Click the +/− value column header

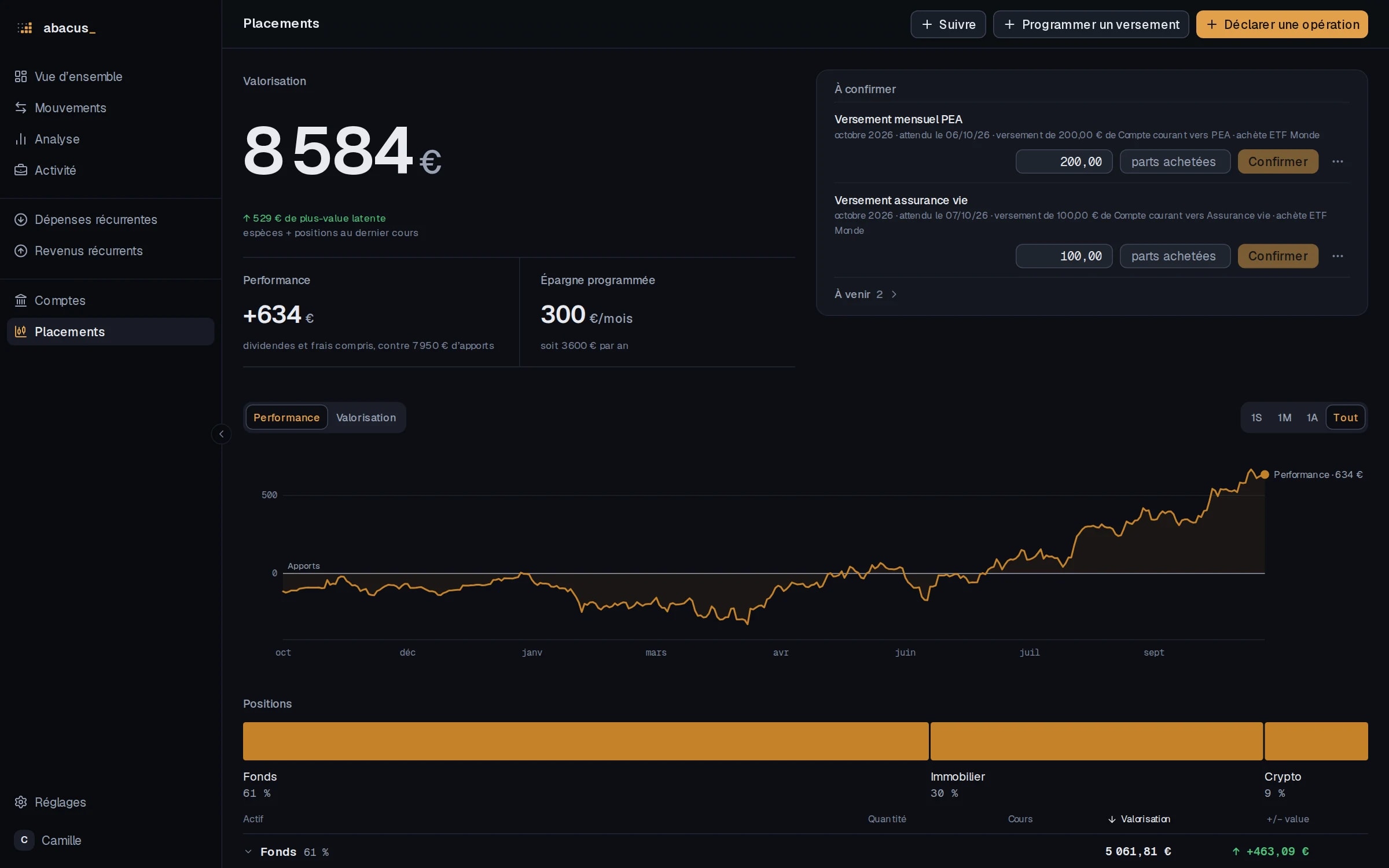point(1288,819)
